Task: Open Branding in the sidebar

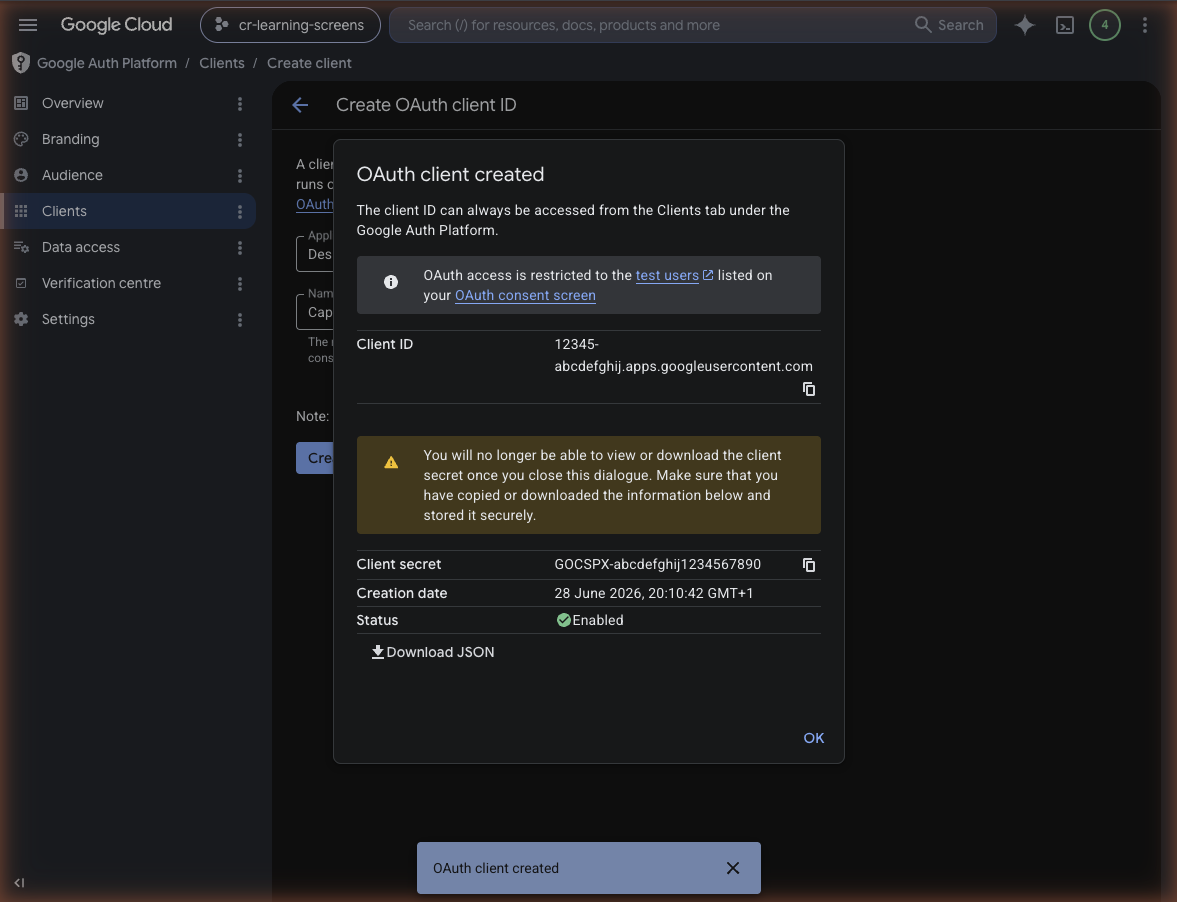Action: click(129, 140)
